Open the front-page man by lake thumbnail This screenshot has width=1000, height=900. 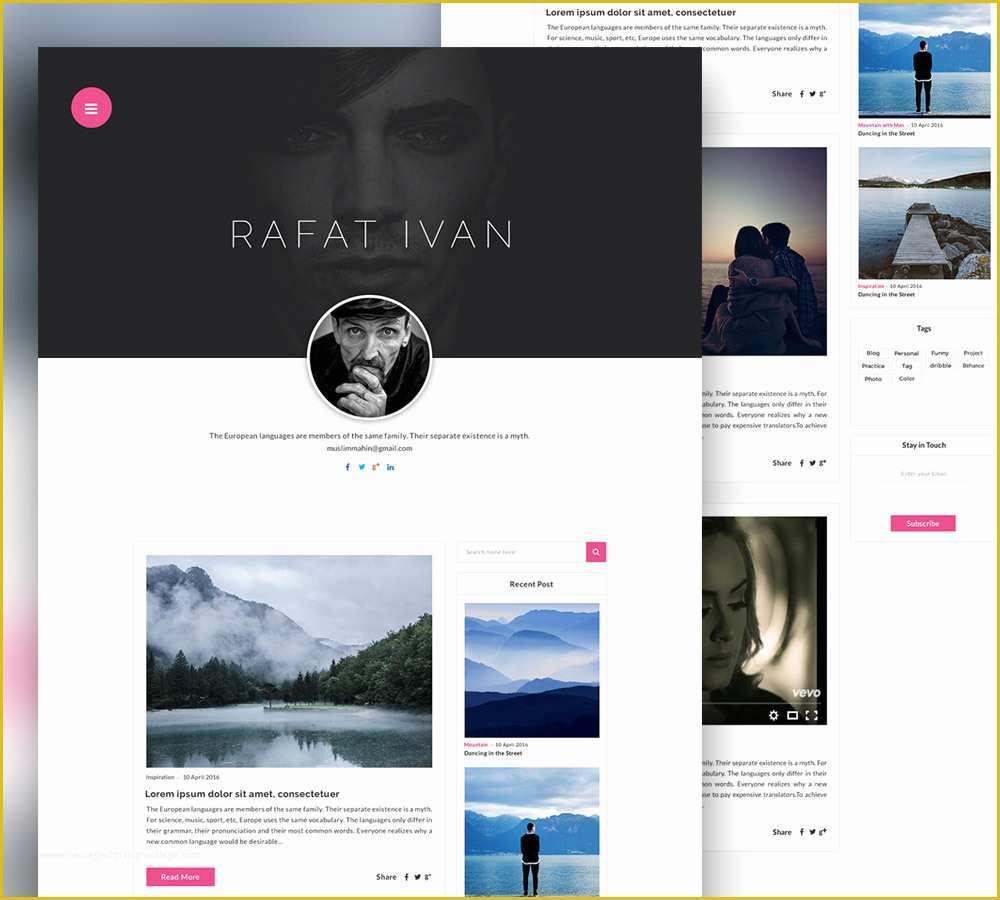(x=532, y=832)
